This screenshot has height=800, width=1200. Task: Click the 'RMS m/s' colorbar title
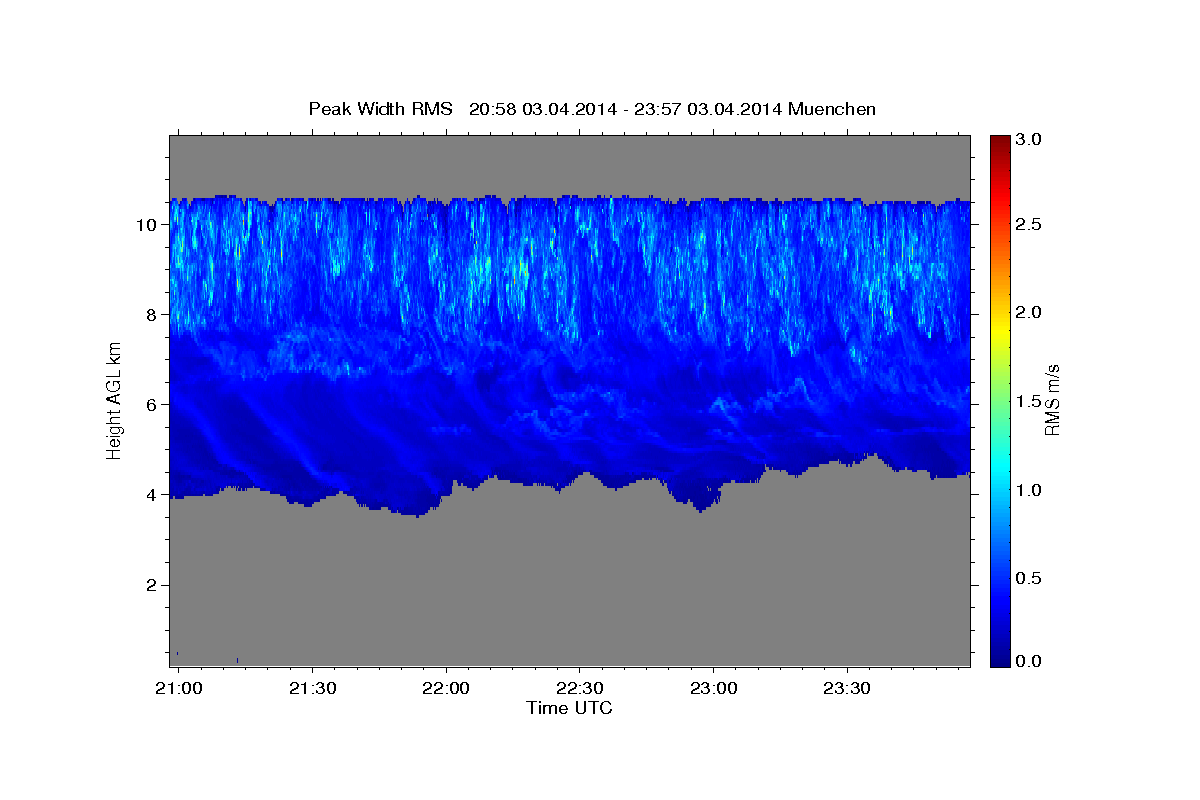(1052, 400)
